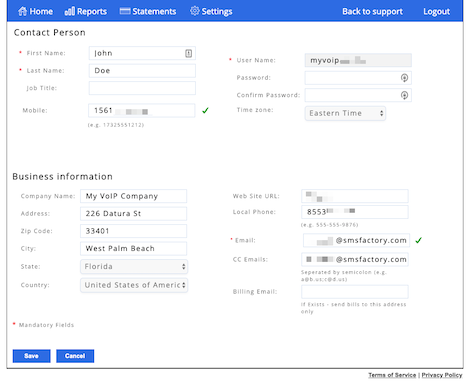Click the Home house icon
Image resolution: width=470 pixels, height=382 pixels.
22,11
